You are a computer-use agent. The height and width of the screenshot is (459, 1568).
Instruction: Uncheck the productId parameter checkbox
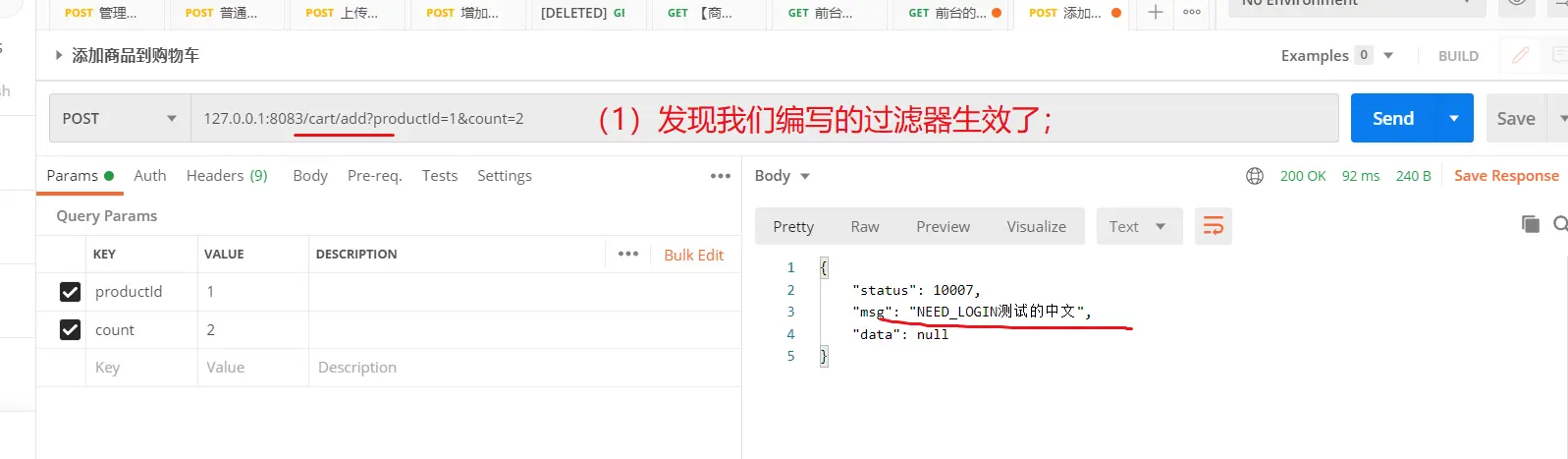pyautogui.click(x=70, y=292)
